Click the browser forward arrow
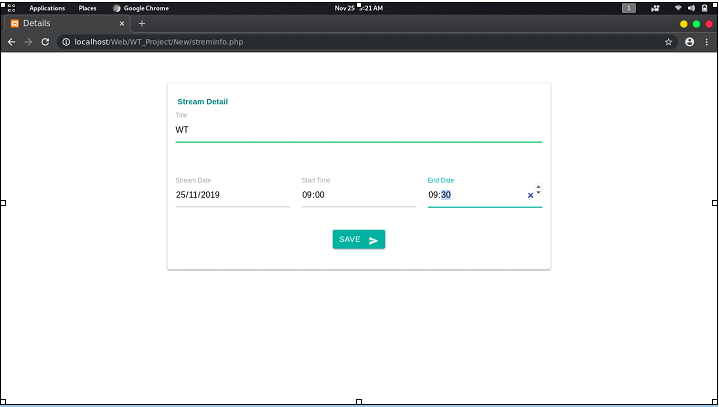719x407 pixels. (28, 42)
